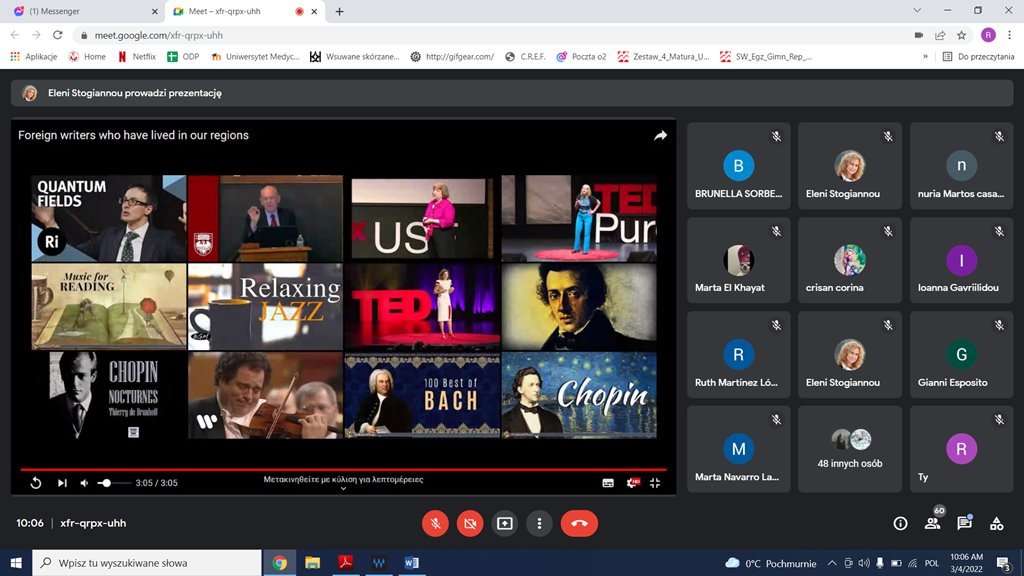Open video settings gear icon
1024x576 pixels.
[x=632, y=483]
